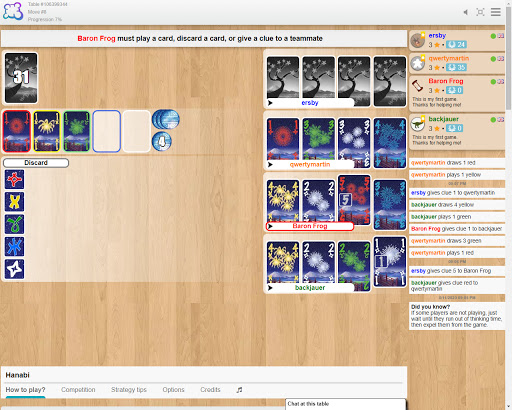Click the empty blue firework slot
The width and height of the screenshot is (512, 410).
point(107,131)
